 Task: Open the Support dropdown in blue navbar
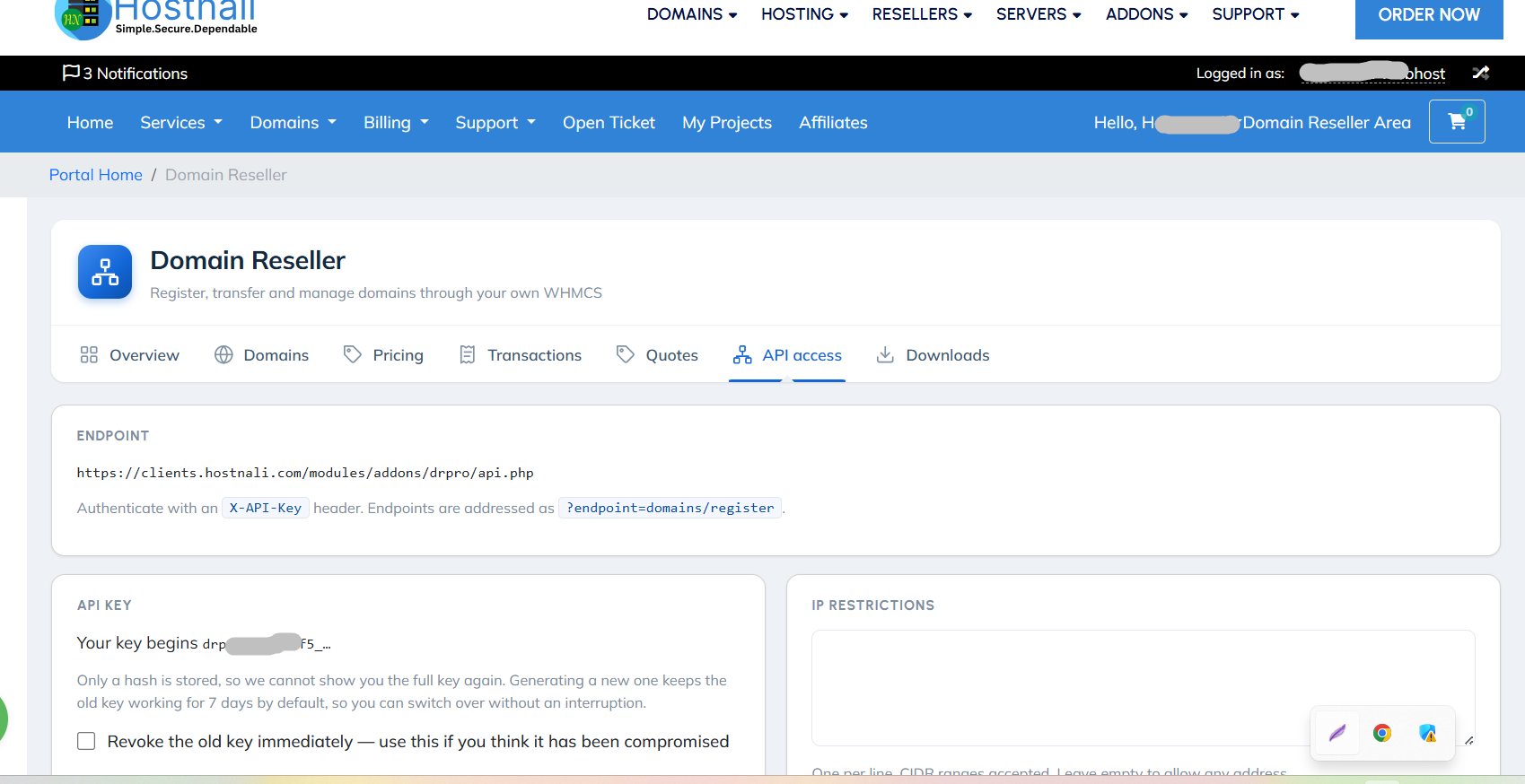pyautogui.click(x=495, y=122)
